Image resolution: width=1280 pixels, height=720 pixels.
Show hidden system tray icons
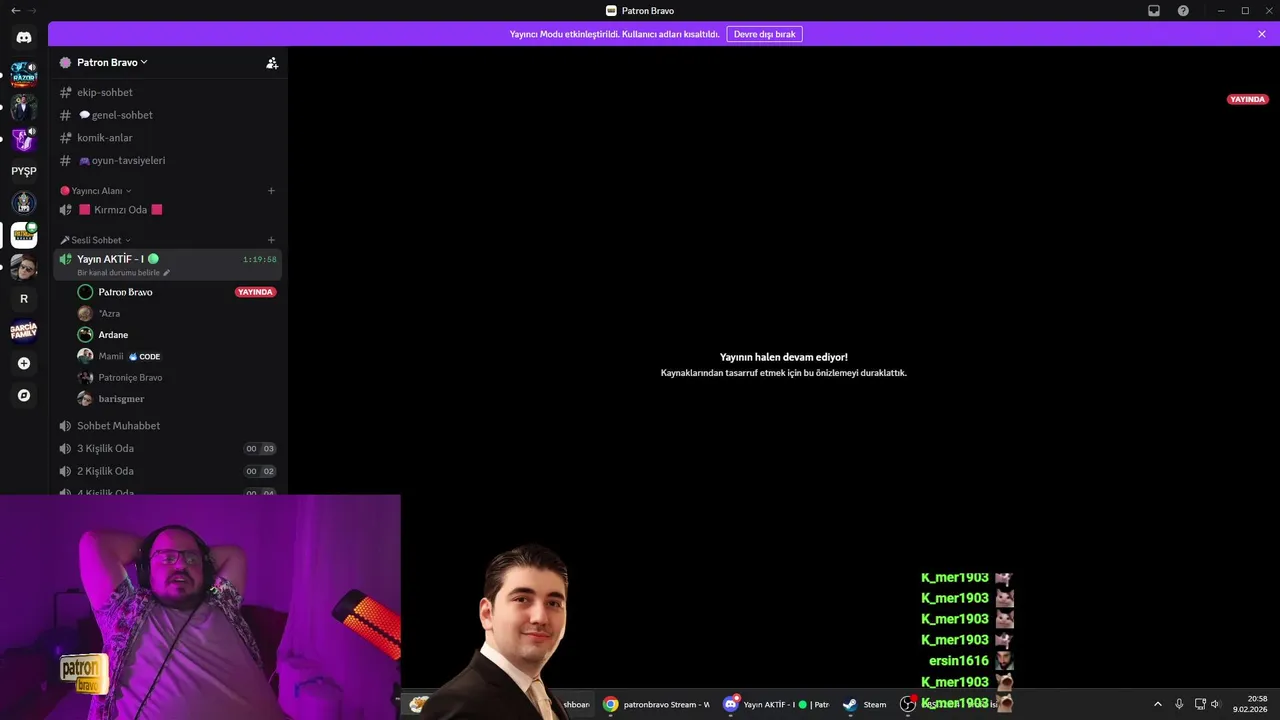1158,704
